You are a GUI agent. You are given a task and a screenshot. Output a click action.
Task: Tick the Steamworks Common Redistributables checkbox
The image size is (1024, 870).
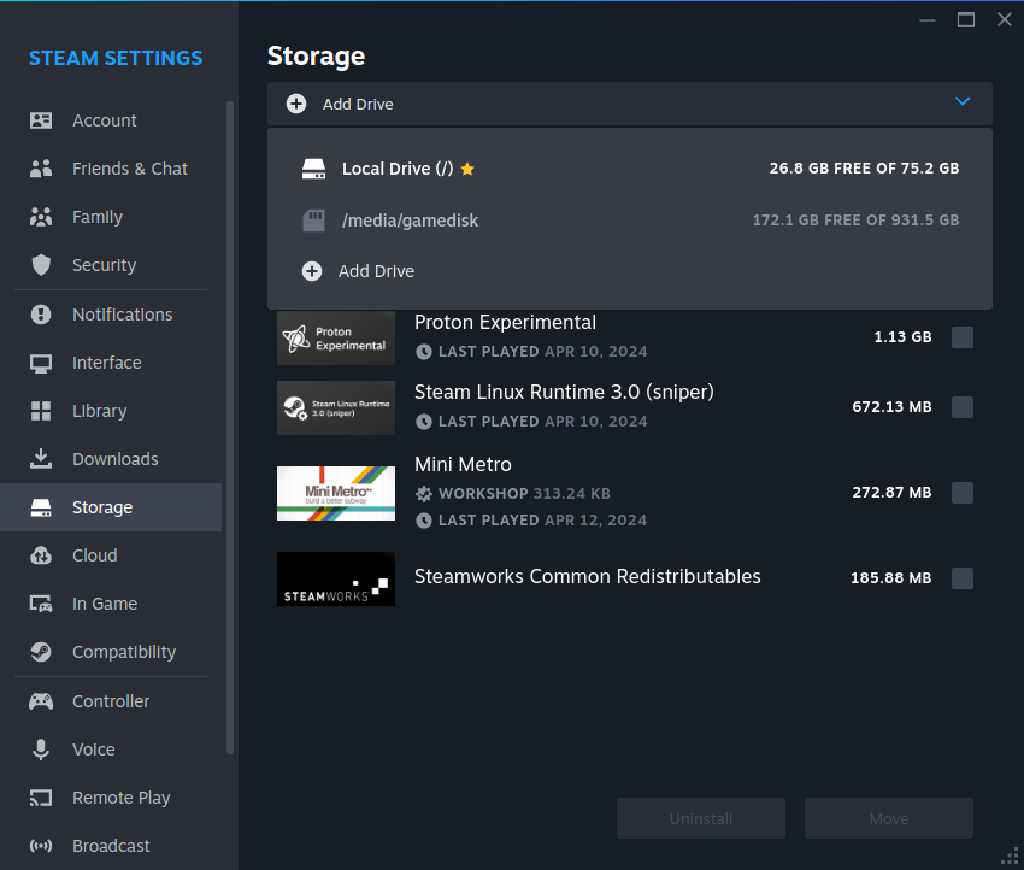(x=962, y=578)
